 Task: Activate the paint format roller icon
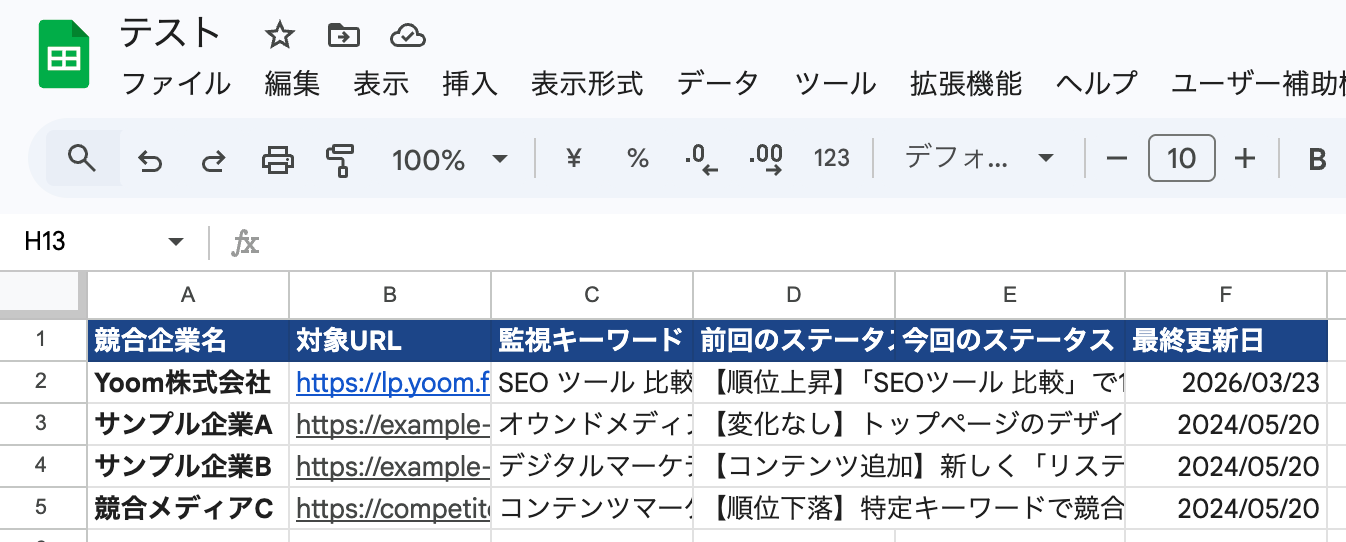[x=340, y=159]
